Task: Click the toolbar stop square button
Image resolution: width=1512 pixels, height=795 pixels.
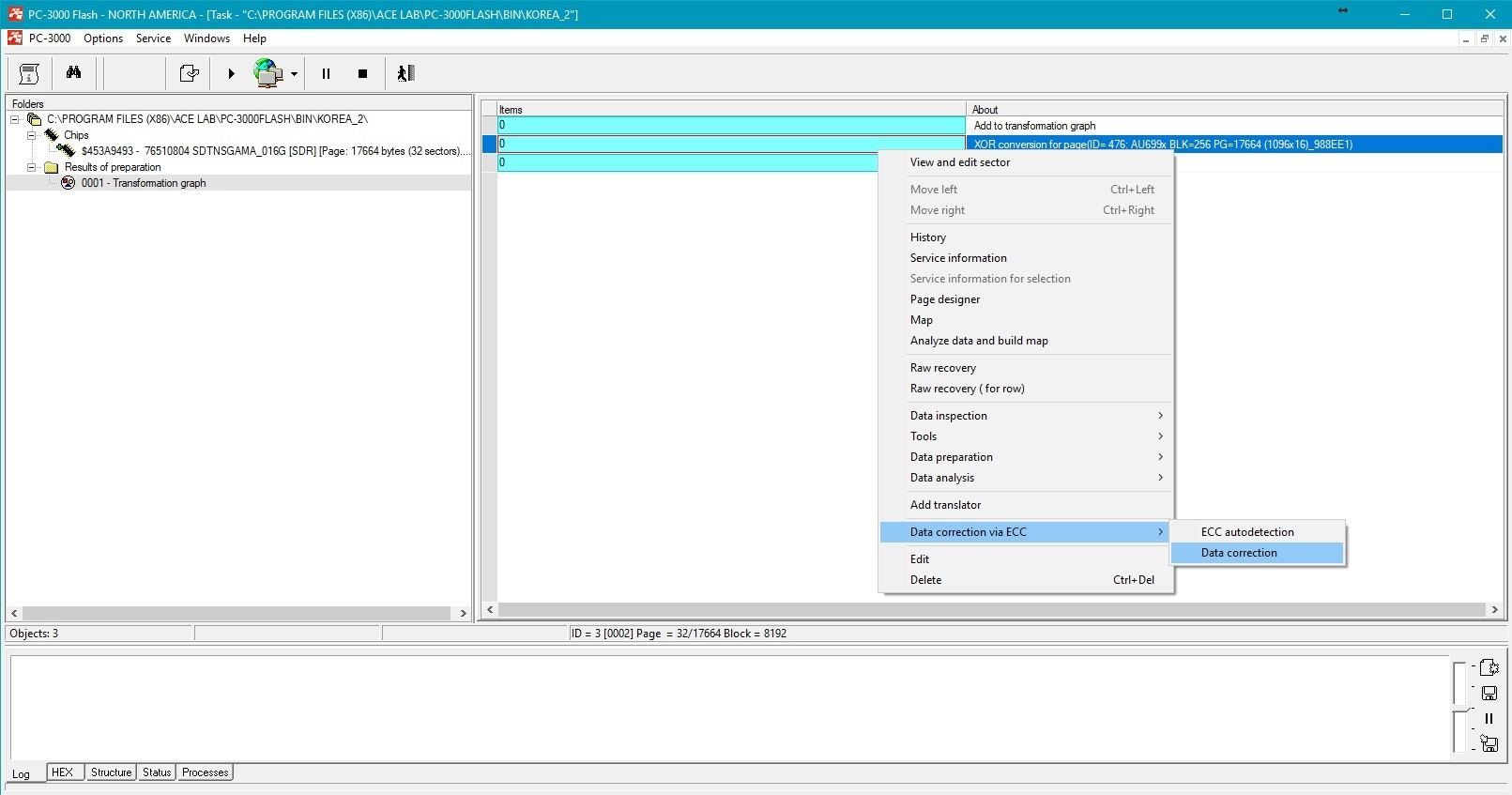Action: click(x=362, y=73)
